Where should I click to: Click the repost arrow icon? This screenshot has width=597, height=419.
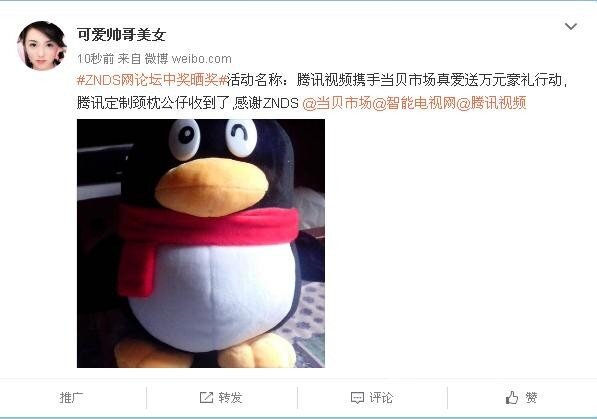206,397
